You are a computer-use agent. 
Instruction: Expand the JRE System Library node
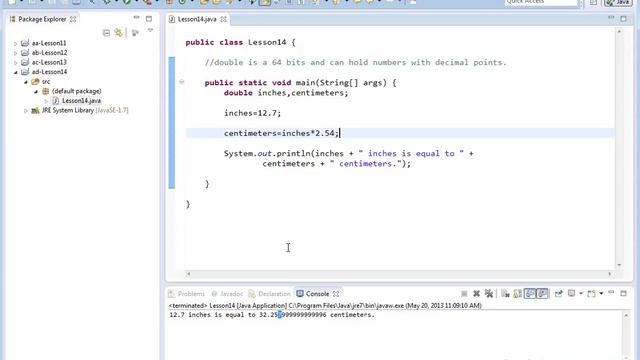[x=26, y=111]
